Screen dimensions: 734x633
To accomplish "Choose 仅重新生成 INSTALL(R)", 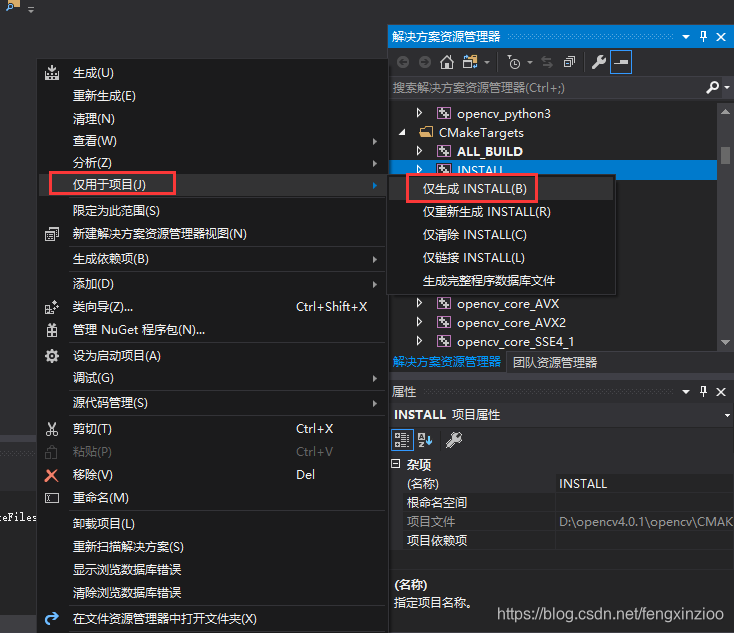I will click(x=501, y=212).
